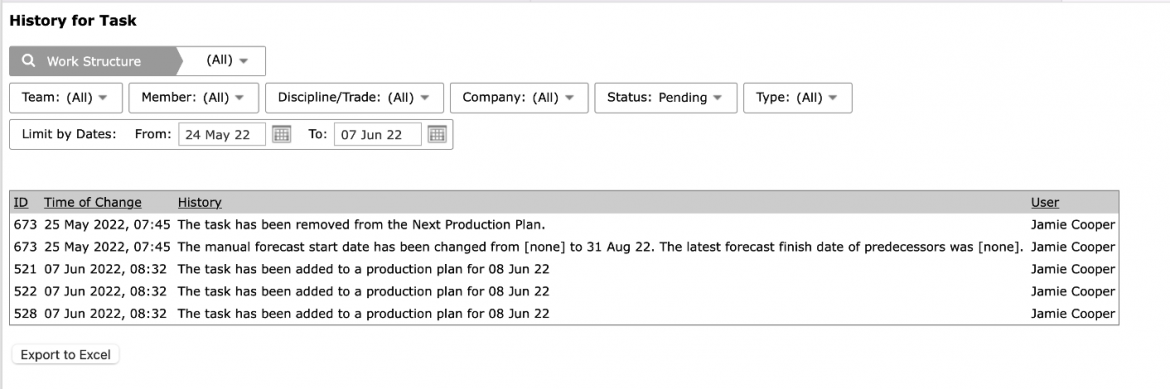Image resolution: width=1170 pixels, height=389 pixels.
Task: Select the history row for task ID 521
Action: pos(564,269)
